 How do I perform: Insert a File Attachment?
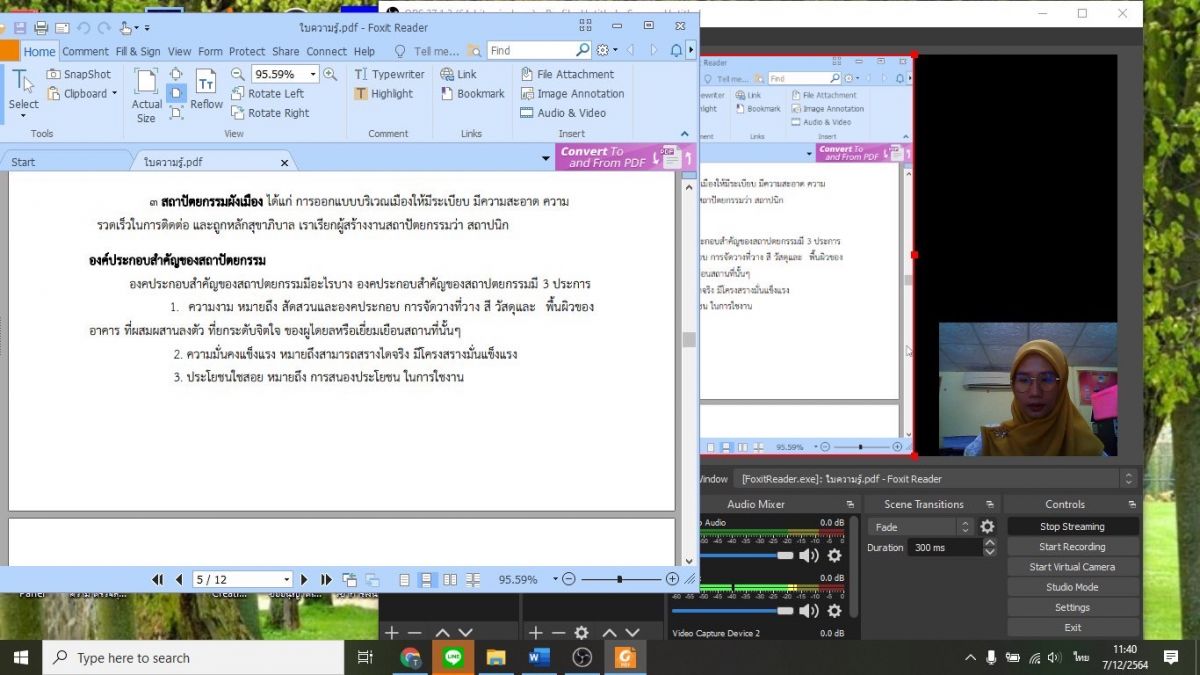(566, 74)
